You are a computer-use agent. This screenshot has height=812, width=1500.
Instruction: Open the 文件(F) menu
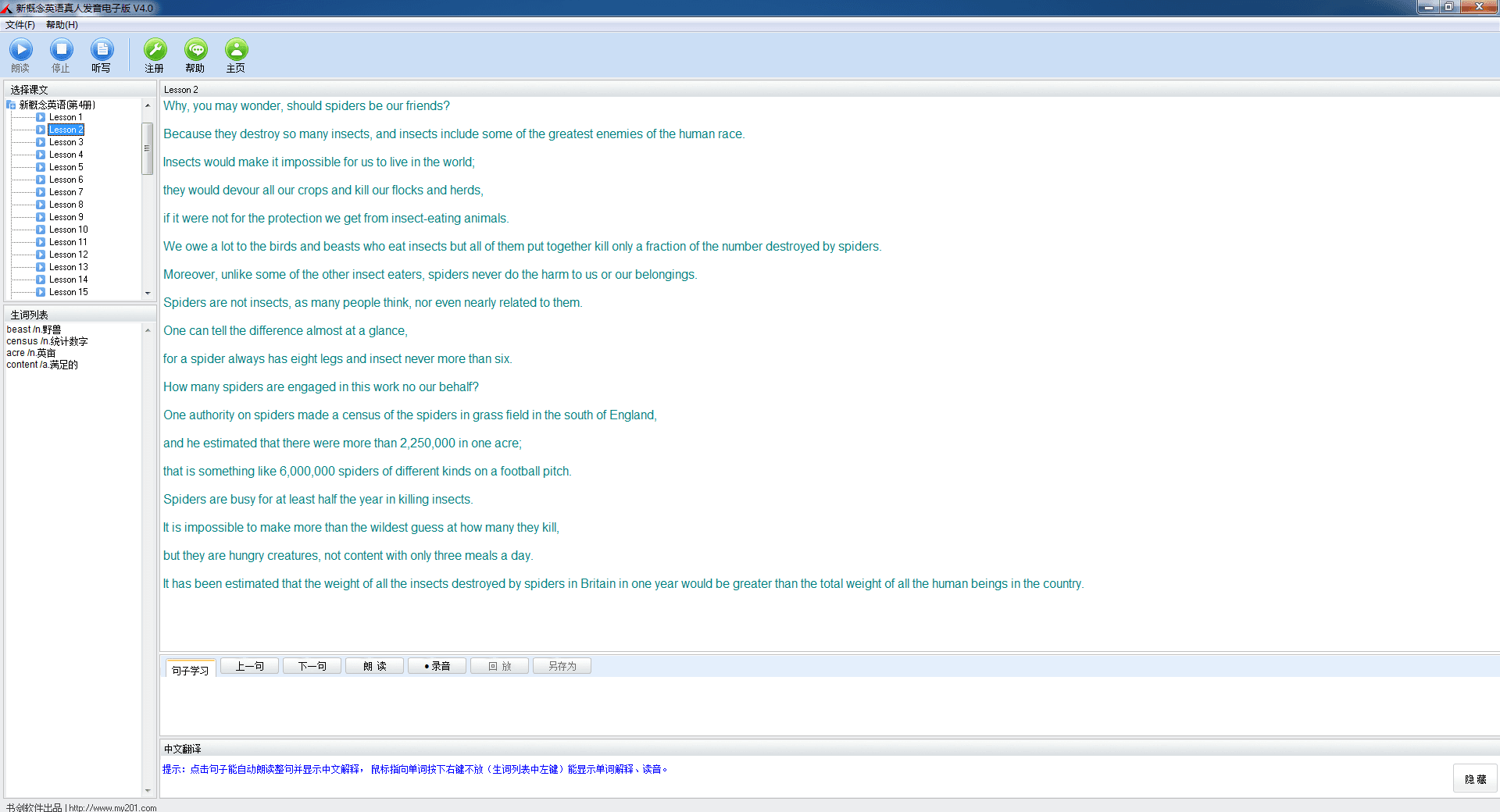click(x=20, y=25)
